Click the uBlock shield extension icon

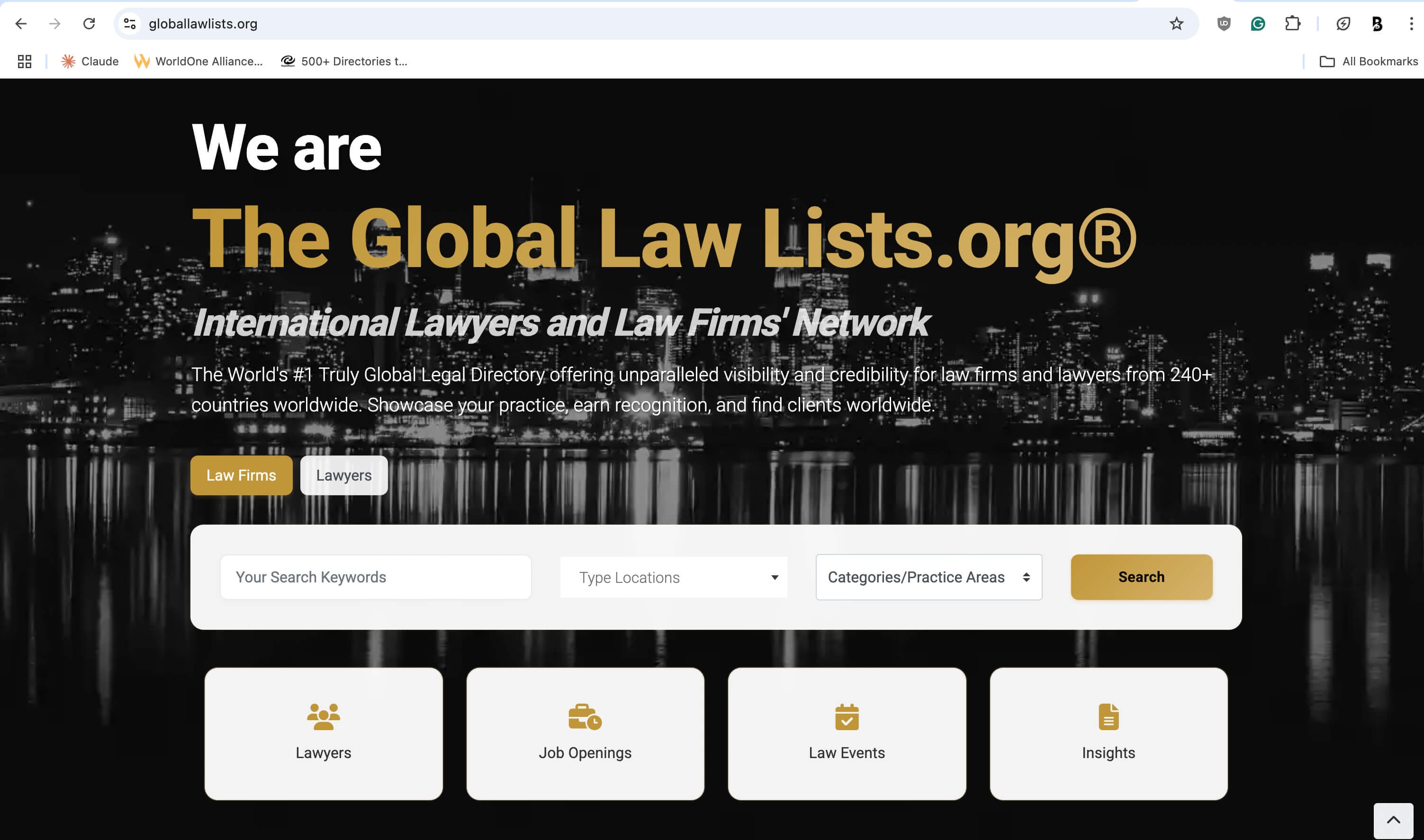click(1224, 24)
